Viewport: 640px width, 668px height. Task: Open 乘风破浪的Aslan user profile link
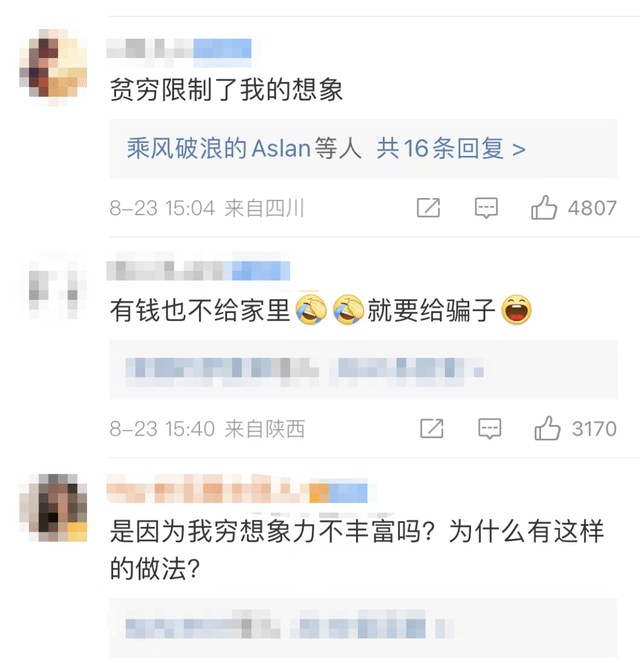tap(219, 149)
